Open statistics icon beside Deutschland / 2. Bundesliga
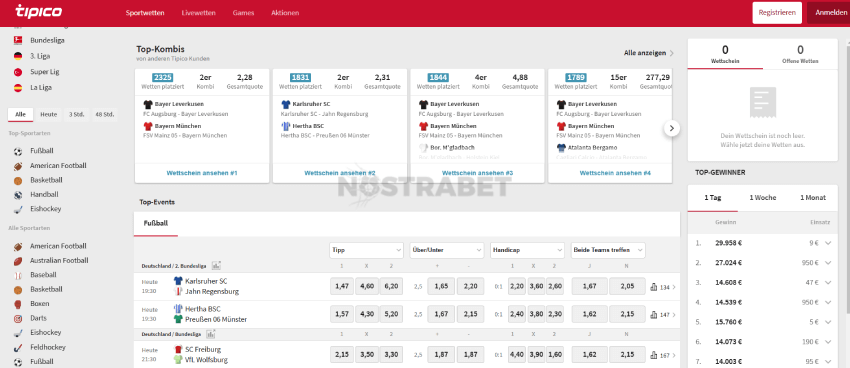The height and width of the screenshot is (368, 850). pos(216,266)
